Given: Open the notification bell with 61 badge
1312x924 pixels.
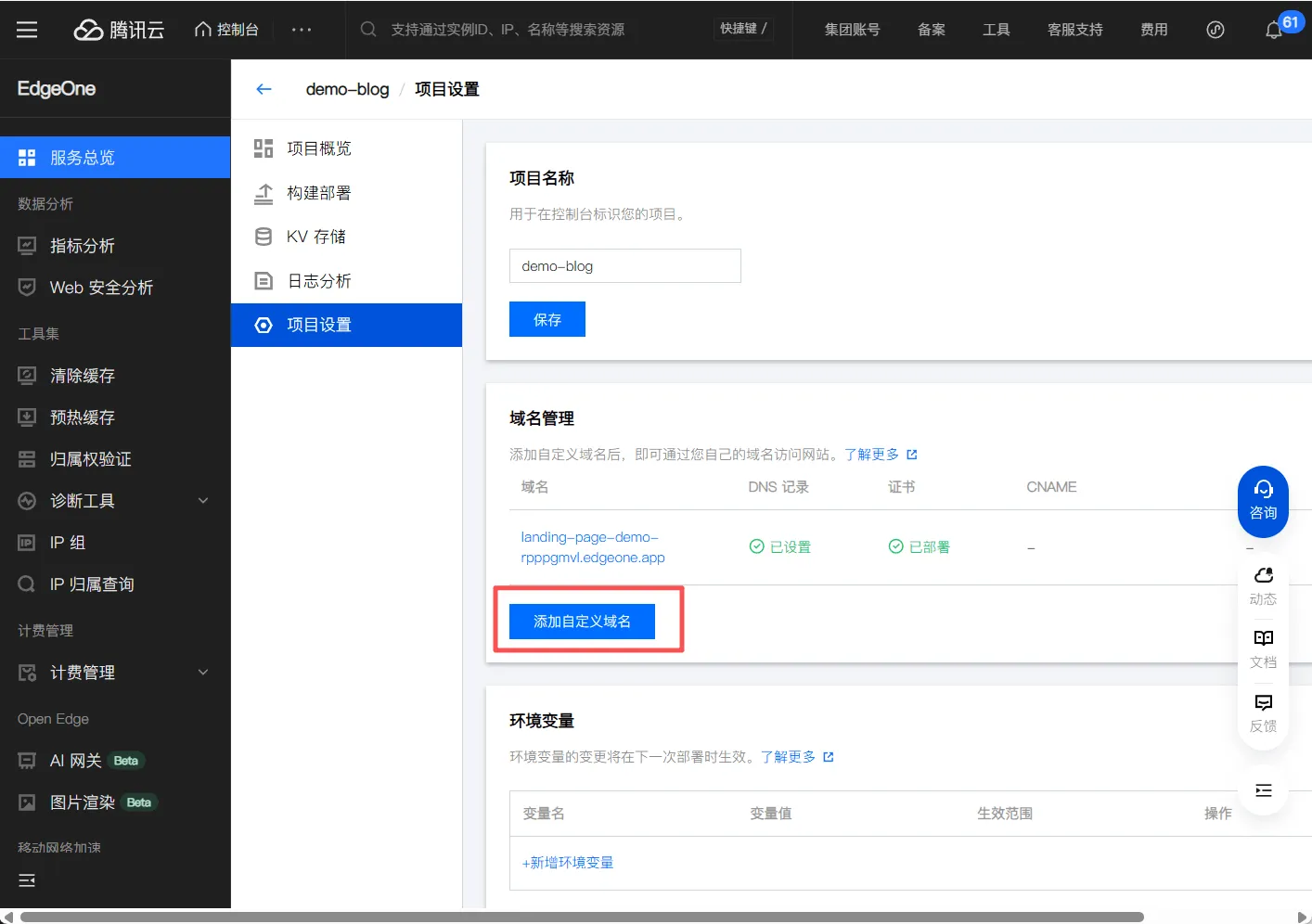Looking at the screenshot, I should pos(1274,30).
